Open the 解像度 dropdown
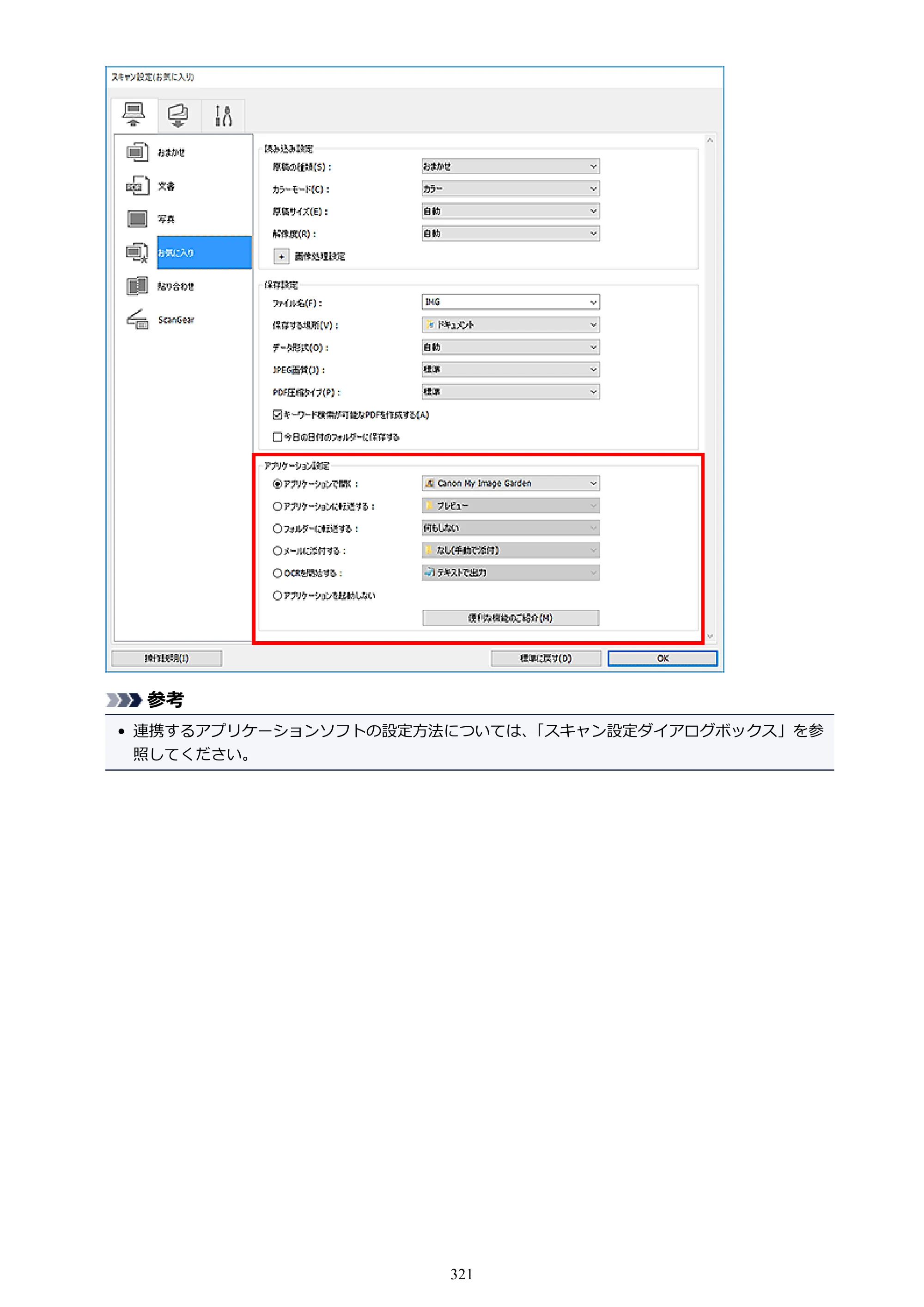Viewport: 924px width, 1307px height. pos(510,233)
